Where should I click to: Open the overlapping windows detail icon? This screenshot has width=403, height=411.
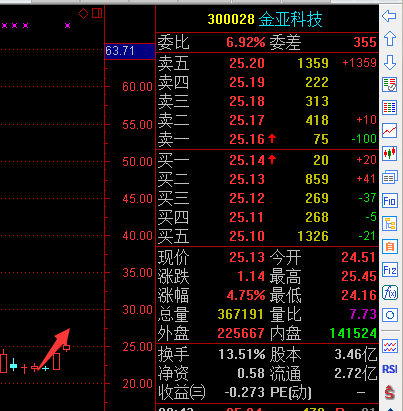[x=389, y=177]
